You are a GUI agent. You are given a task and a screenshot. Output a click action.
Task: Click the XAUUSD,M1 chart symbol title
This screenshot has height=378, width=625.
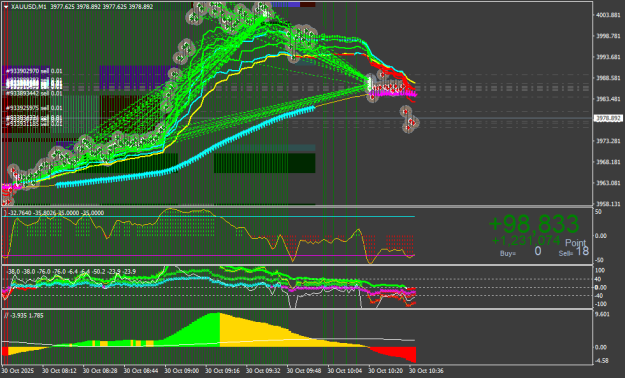tap(28, 7)
